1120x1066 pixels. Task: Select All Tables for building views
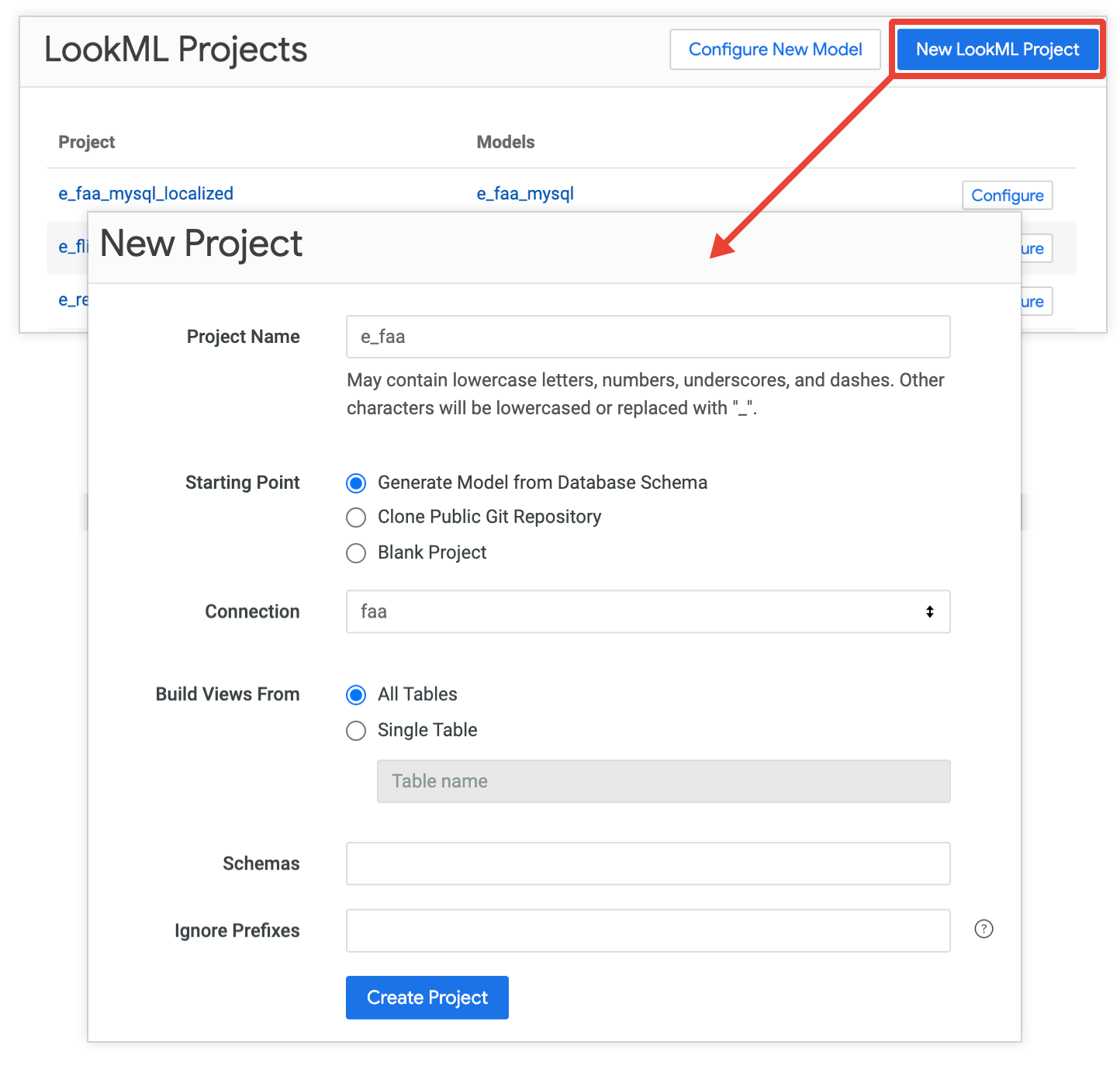pos(356,695)
